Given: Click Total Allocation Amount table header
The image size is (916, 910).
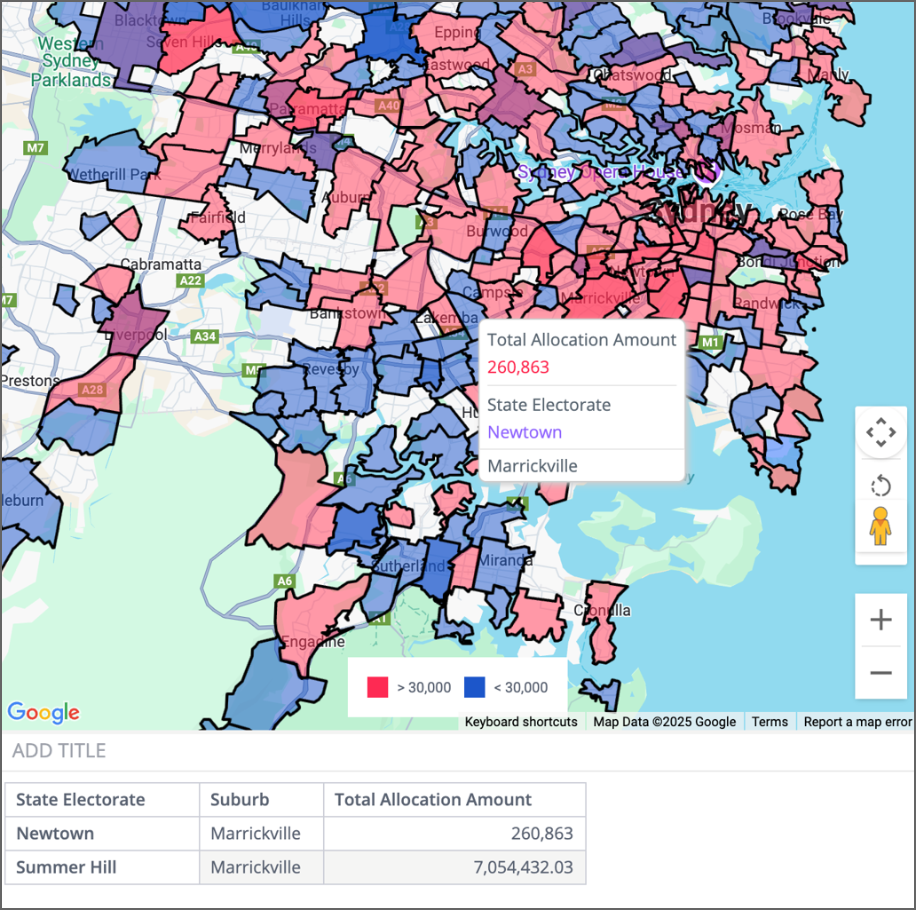Looking at the screenshot, I should 433,800.
